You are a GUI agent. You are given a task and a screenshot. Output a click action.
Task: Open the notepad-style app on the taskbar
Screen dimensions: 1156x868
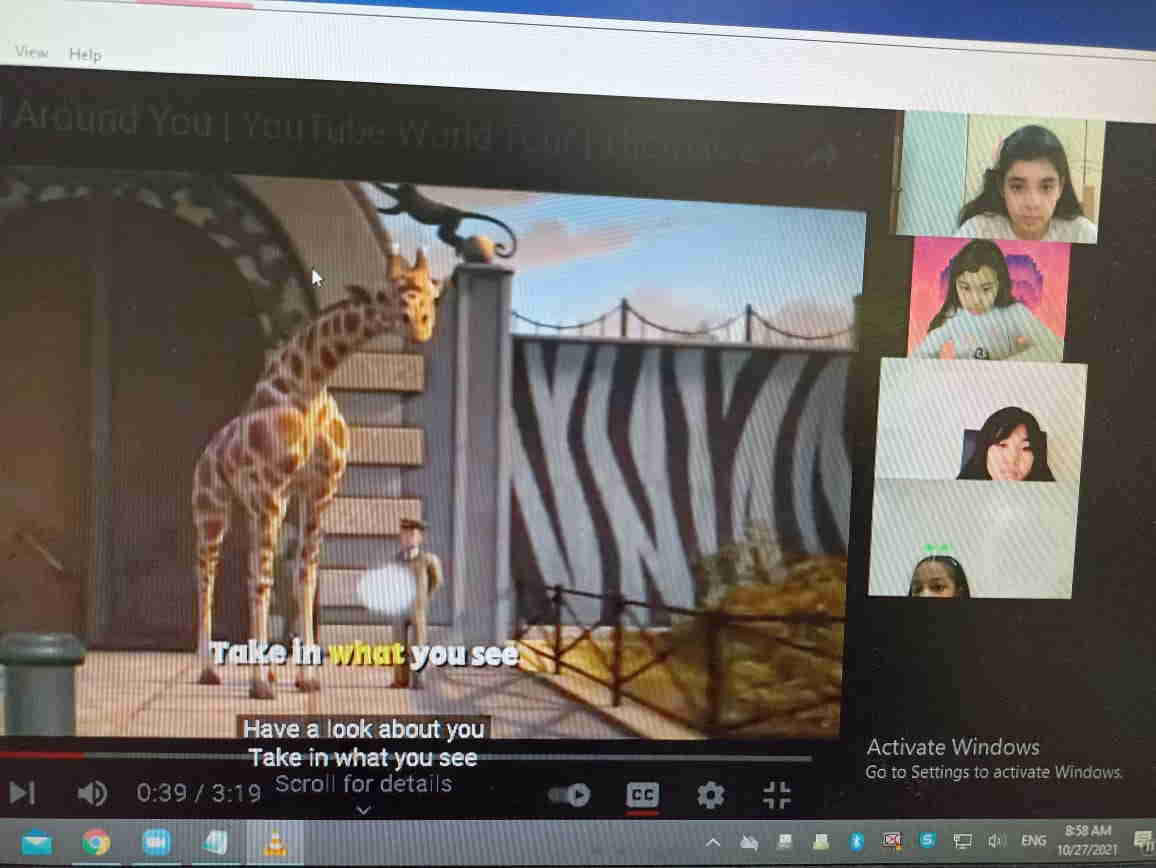[x=215, y=842]
